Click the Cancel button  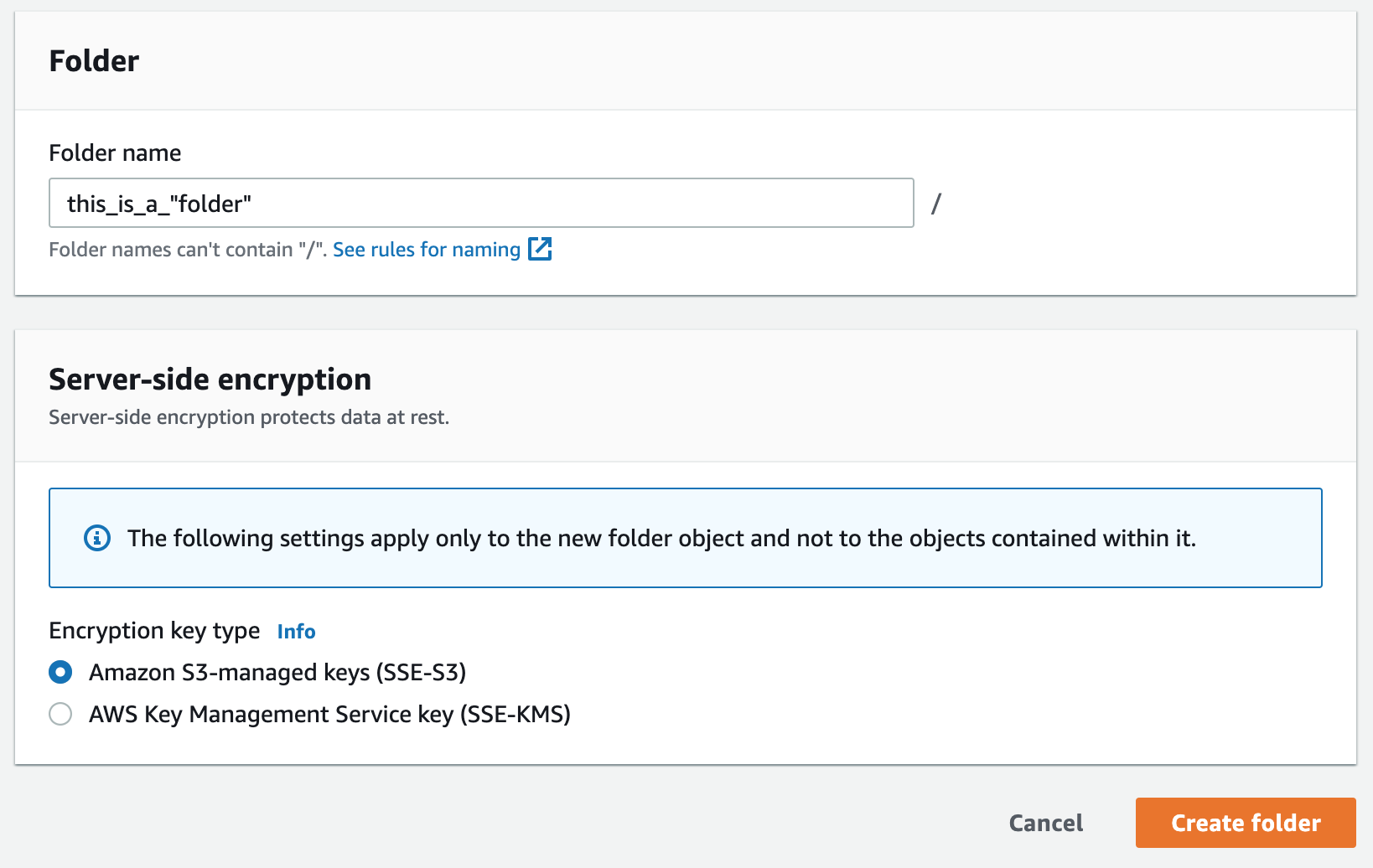1046,823
